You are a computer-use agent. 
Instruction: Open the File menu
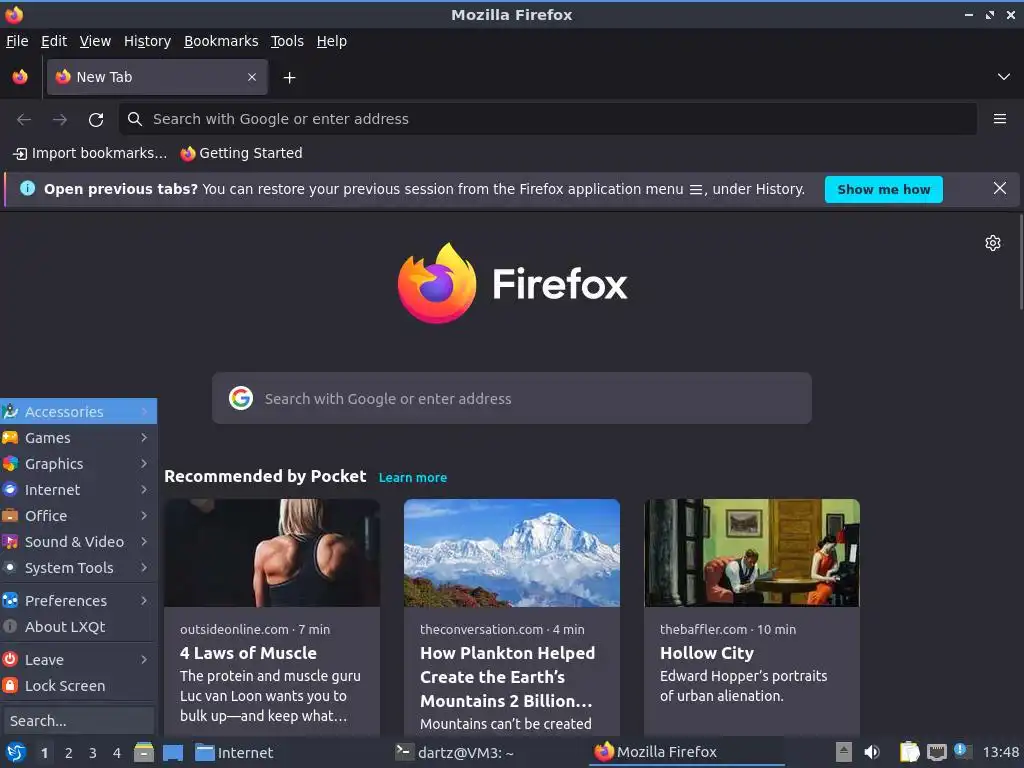click(17, 41)
